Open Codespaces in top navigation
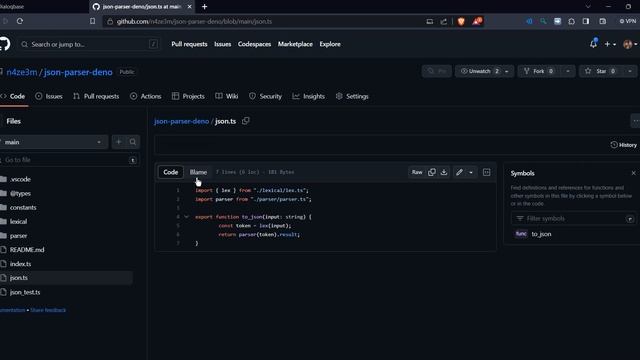640x360 pixels. coord(254,44)
